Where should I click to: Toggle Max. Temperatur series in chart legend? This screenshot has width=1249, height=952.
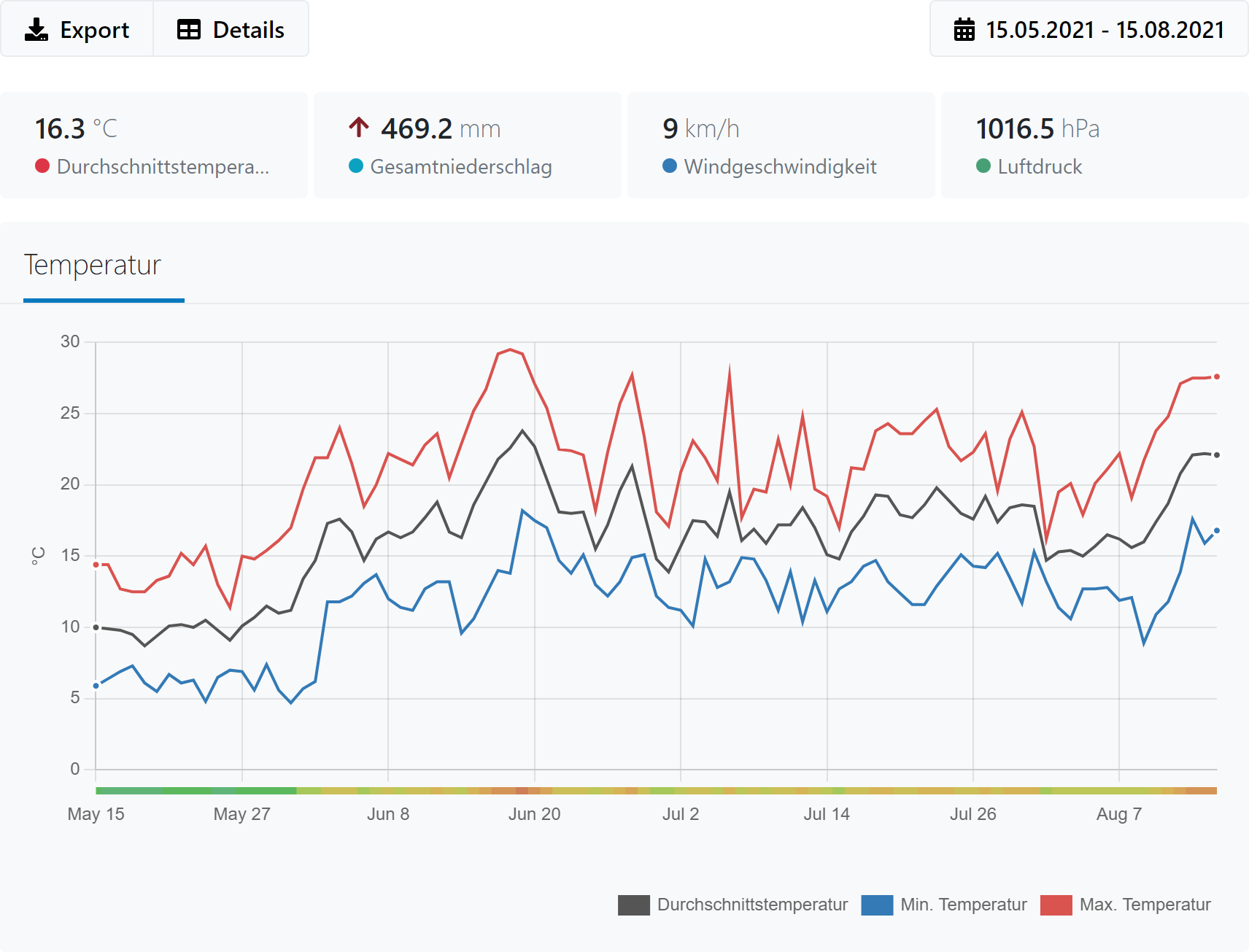pos(1126,905)
